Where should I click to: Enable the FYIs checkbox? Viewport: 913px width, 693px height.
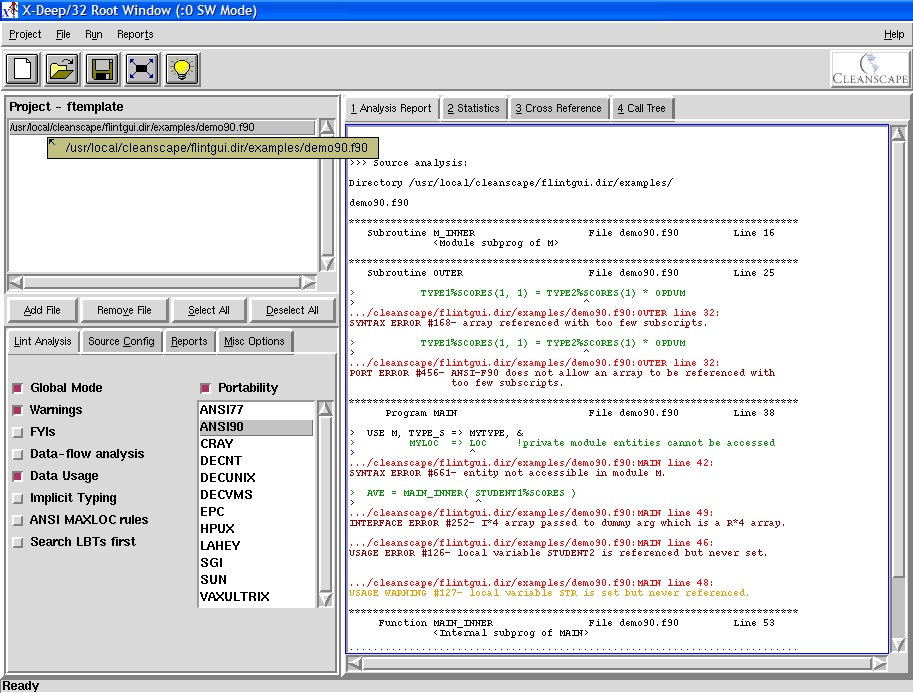(18, 432)
